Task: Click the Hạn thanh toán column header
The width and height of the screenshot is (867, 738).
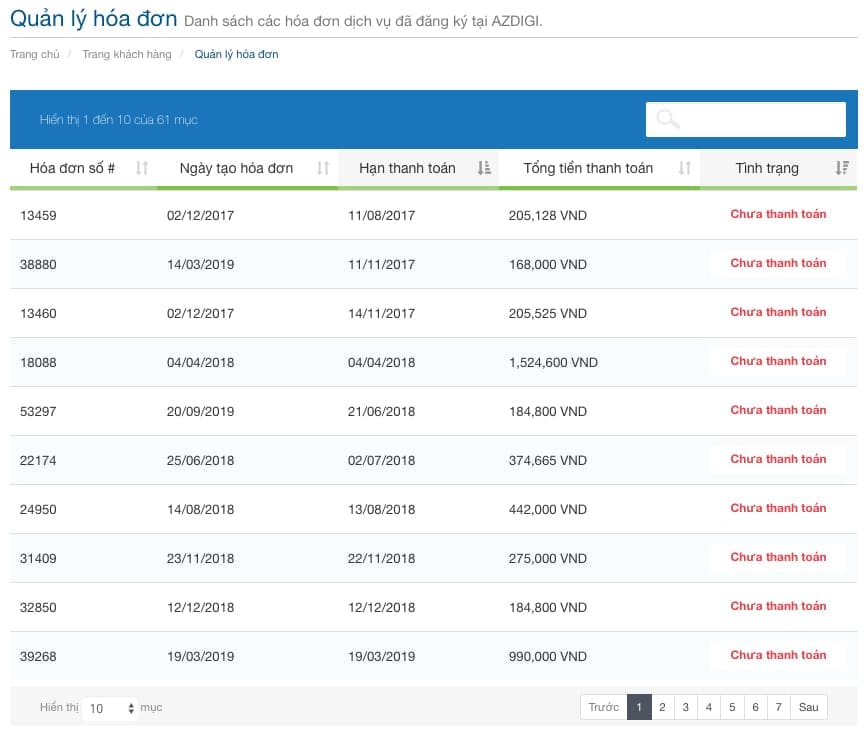Action: pos(407,168)
